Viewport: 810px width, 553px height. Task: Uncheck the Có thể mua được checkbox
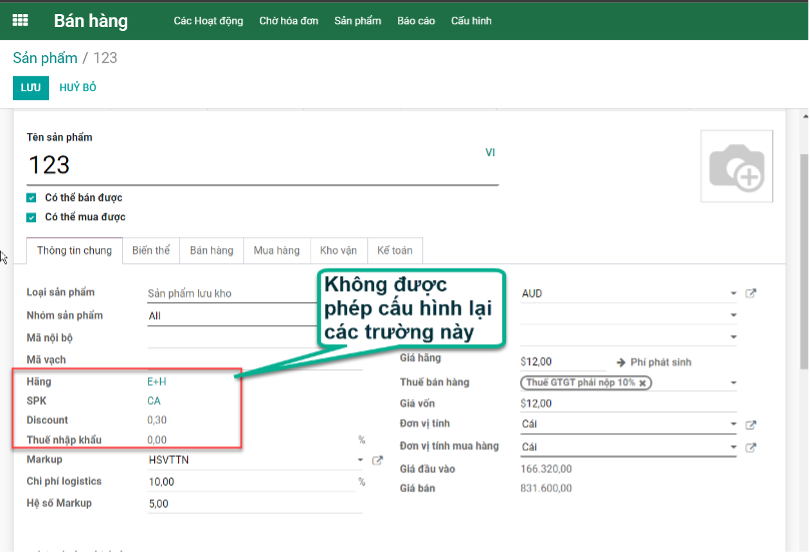click(32, 217)
